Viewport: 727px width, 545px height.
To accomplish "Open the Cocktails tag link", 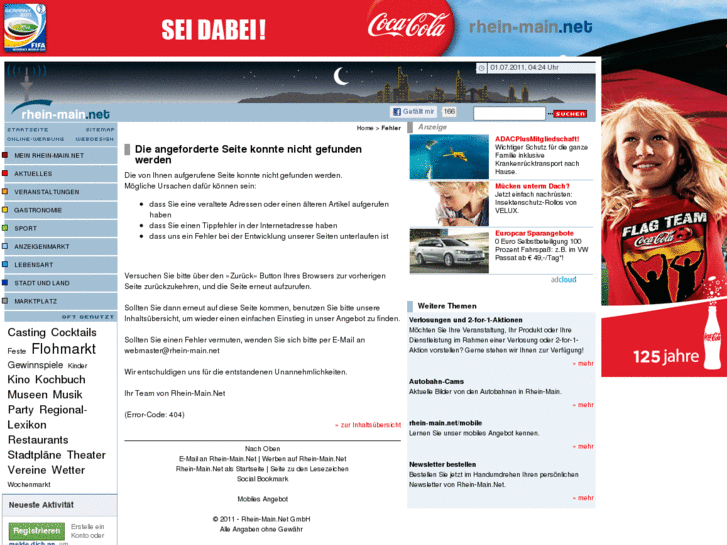I will point(74,333).
